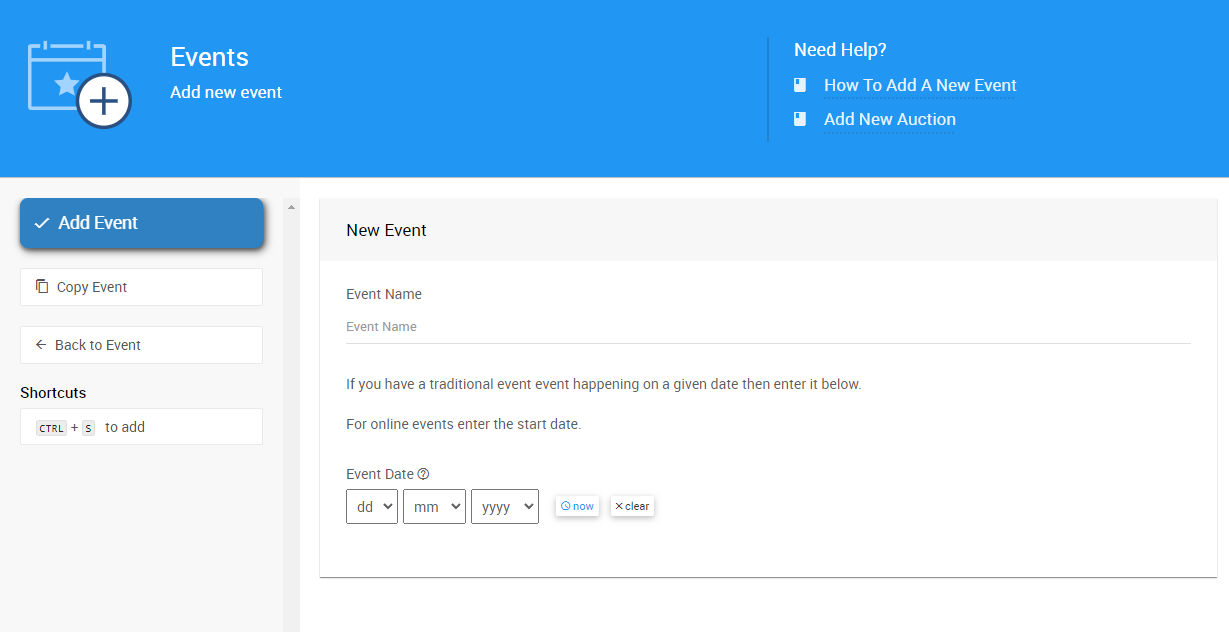Follow the Add New Auction help link
Image resolution: width=1229 pixels, height=632 pixels.
889,120
